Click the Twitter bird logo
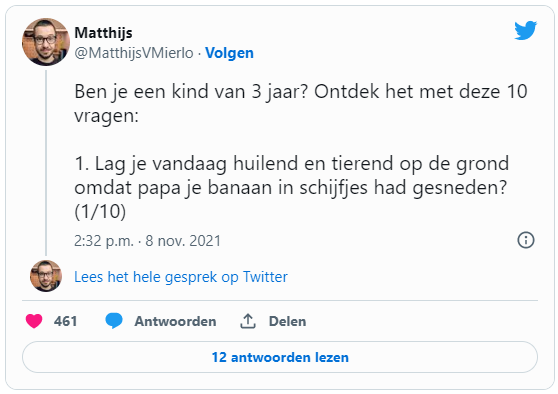Screen dimensions: 558x394 525,30
